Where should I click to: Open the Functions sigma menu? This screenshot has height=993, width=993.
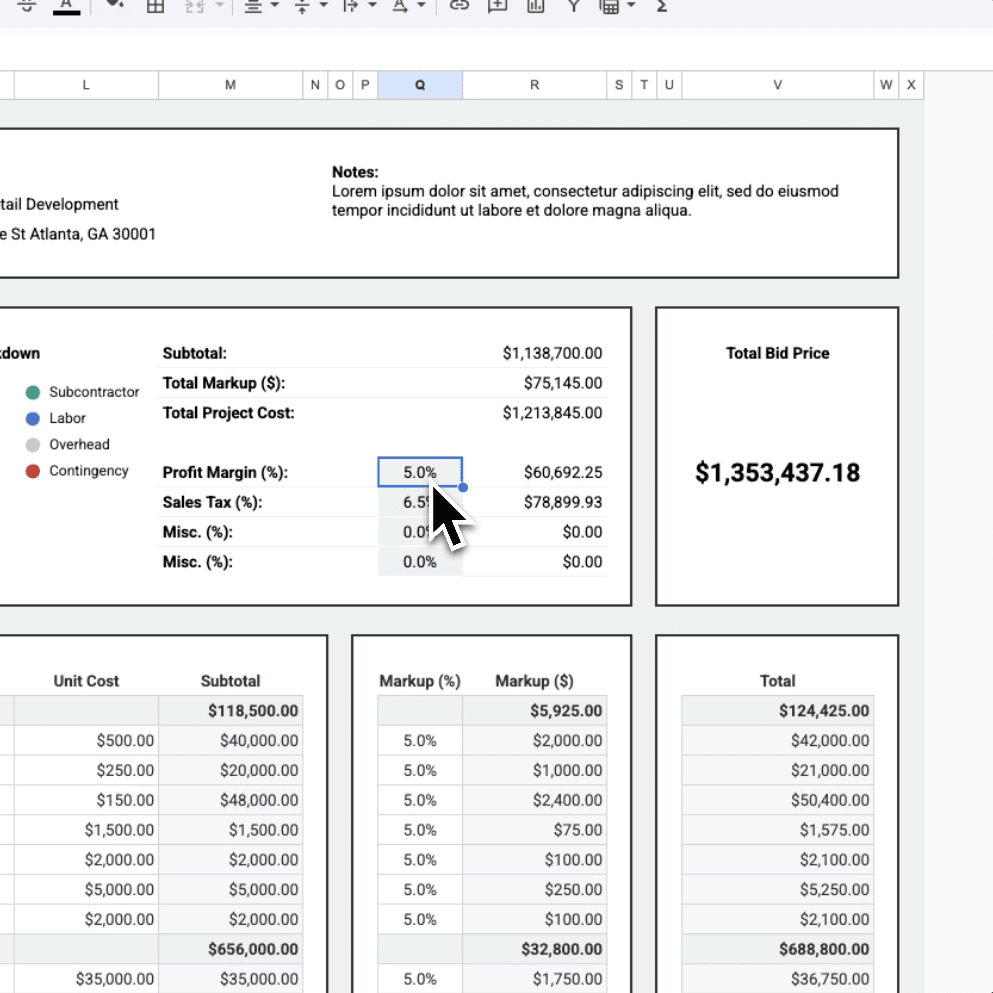pyautogui.click(x=660, y=7)
